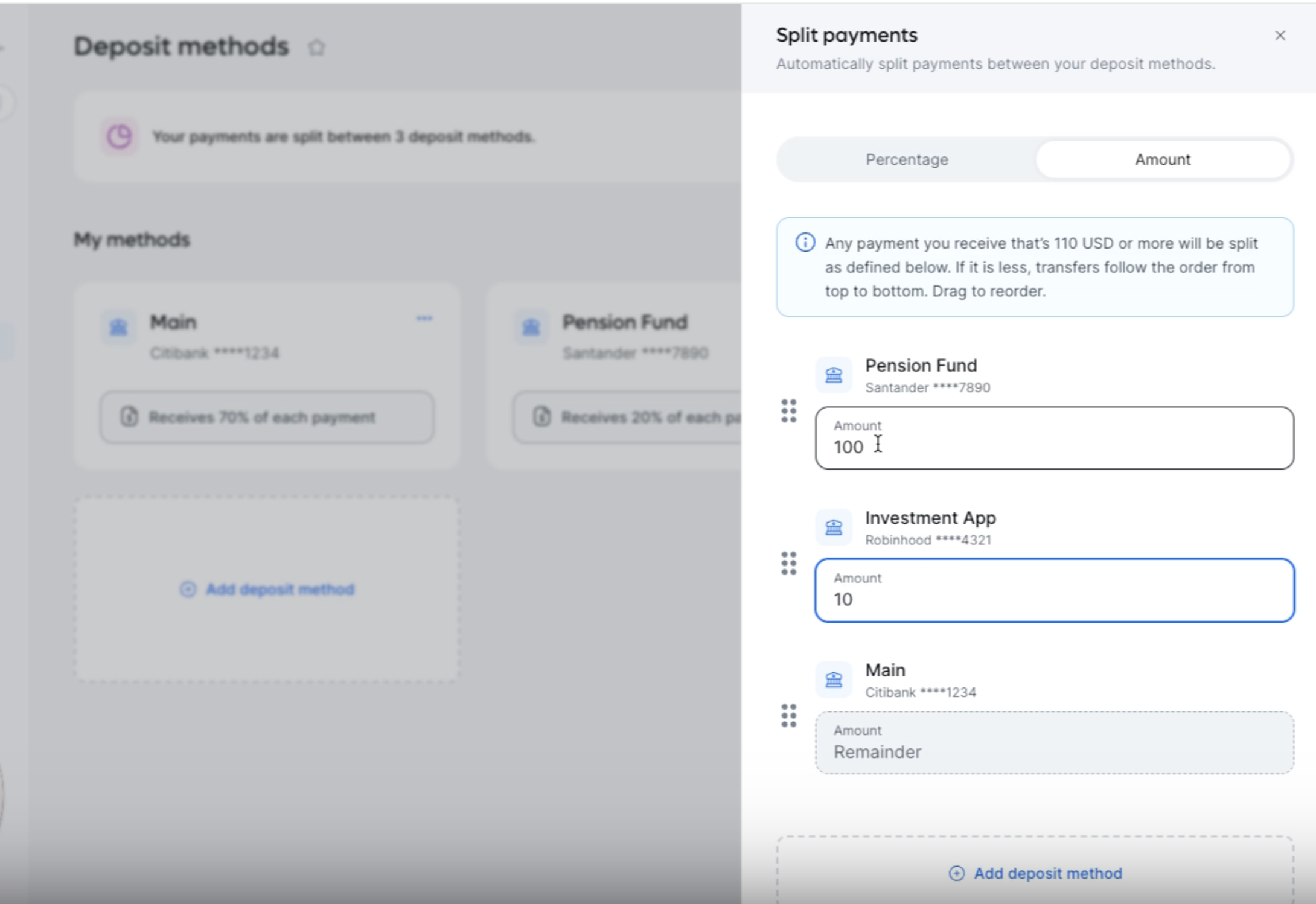
Task: Grab the Investment App drag handle
Action: (788, 563)
